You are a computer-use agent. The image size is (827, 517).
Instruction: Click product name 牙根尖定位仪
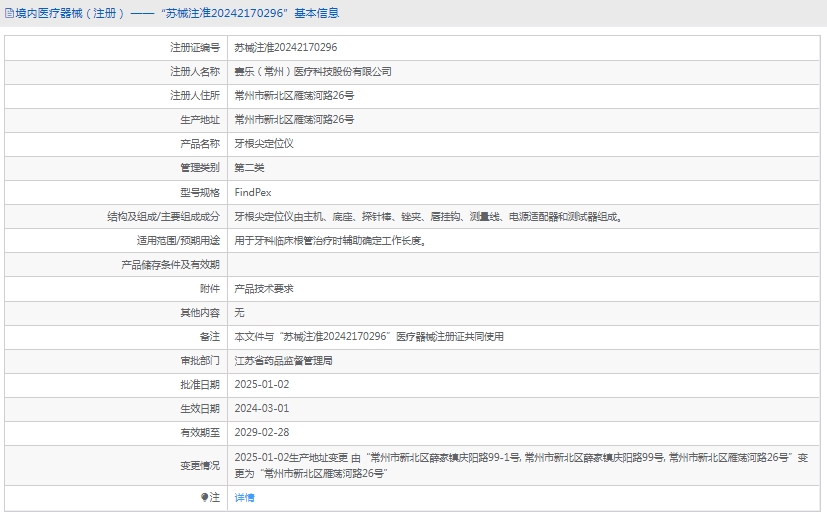tap(263, 143)
